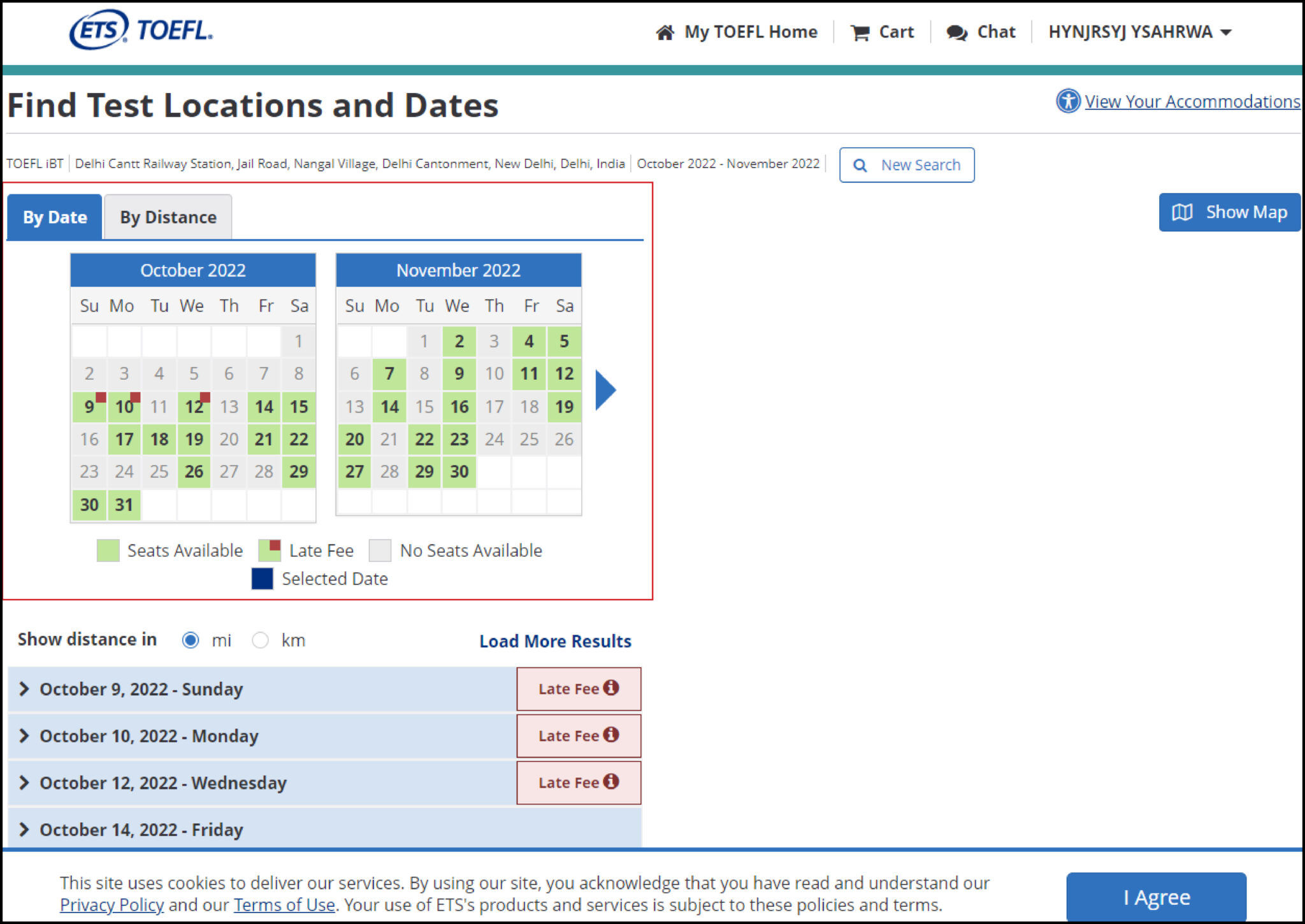Image resolution: width=1305 pixels, height=924 pixels.
Task: Go to next months with blue arrow
Action: pos(605,389)
